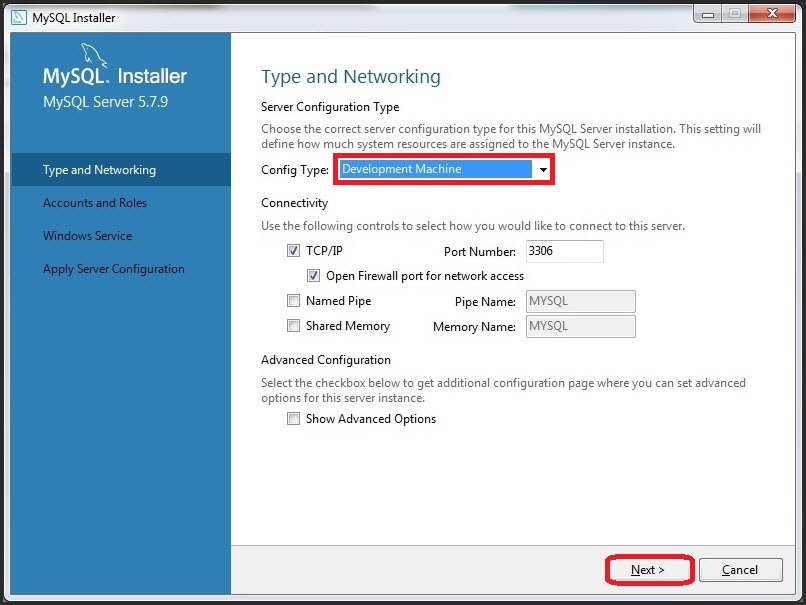Click the Next button
The height and width of the screenshot is (605, 806).
pos(649,570)
